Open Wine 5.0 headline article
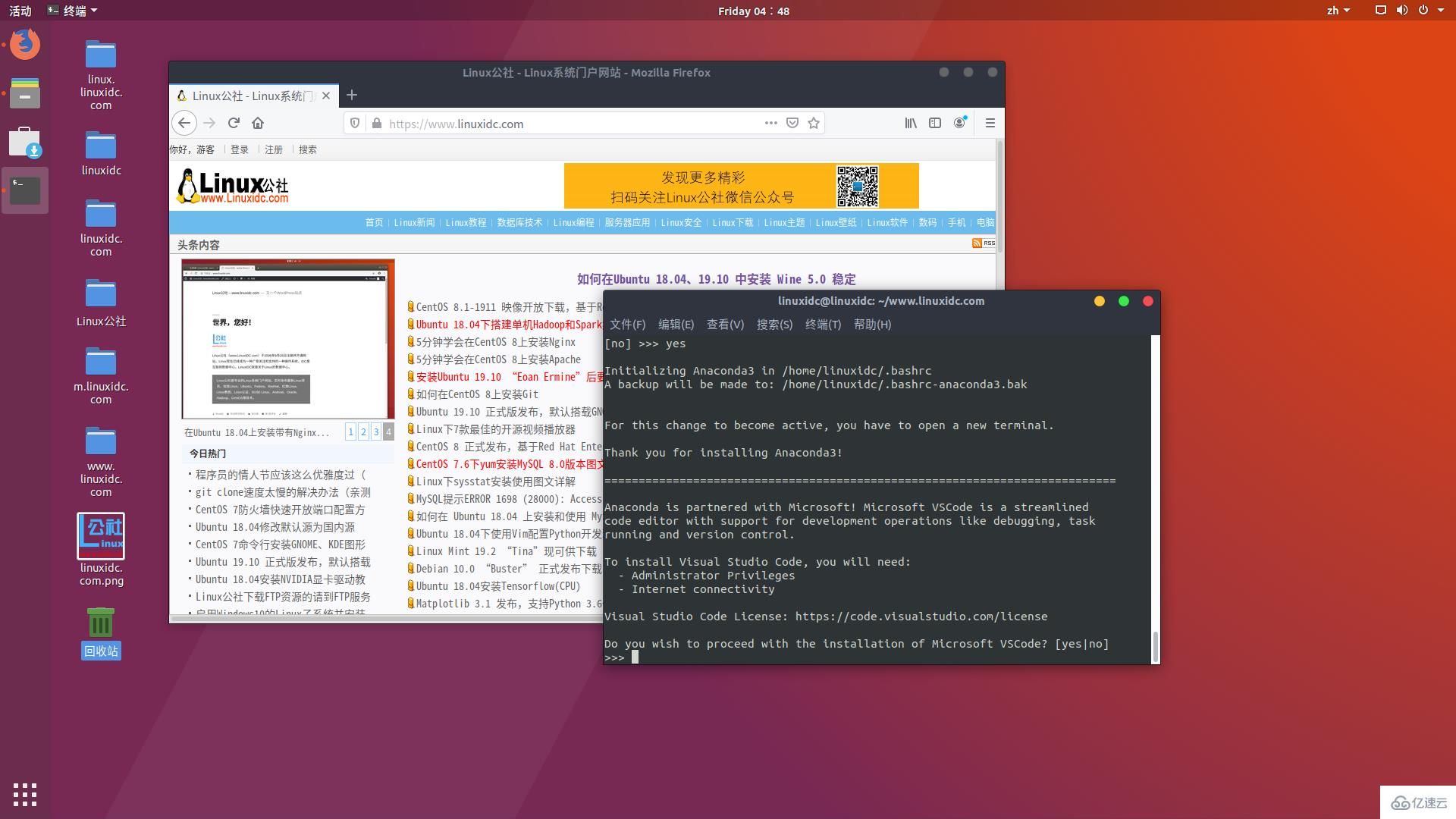Viewport: 1456px width, 819px height. pos(716,279)
